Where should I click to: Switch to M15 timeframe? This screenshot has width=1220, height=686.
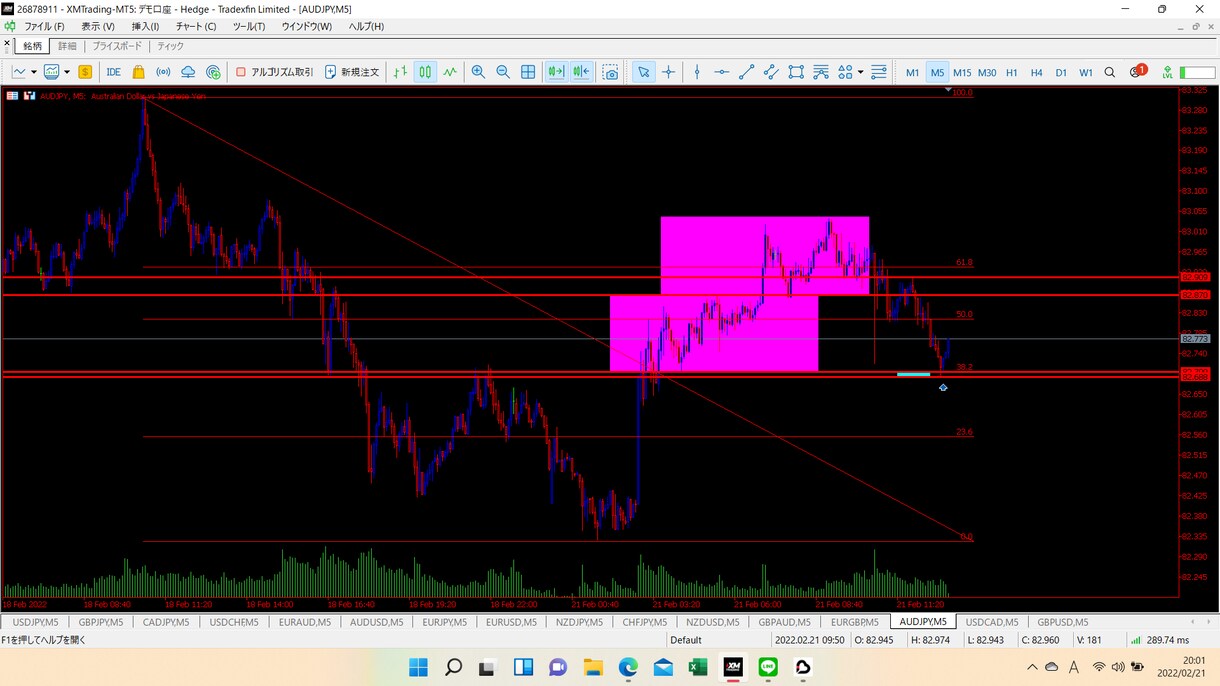coord(962,72)
